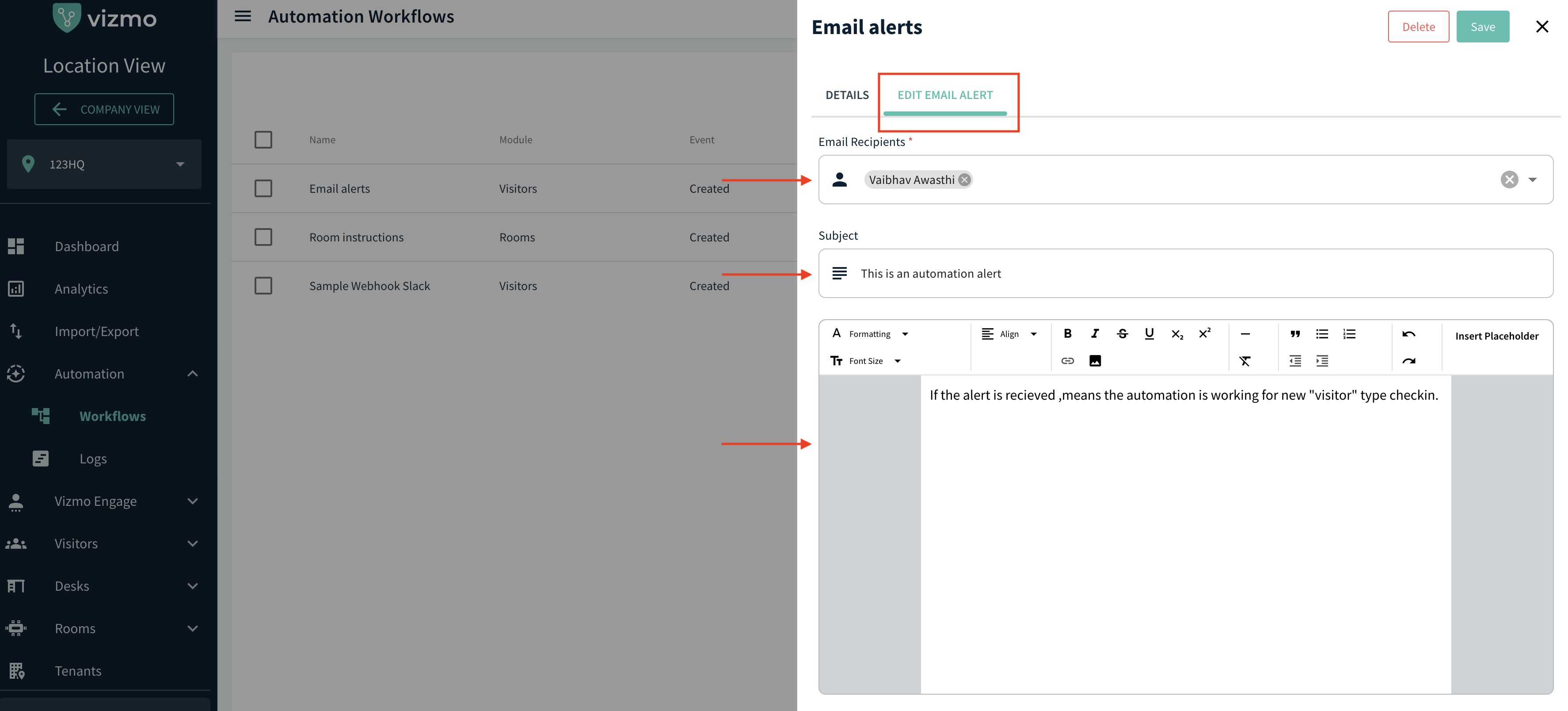The height and width of the screenshot is (711, 1568).
Task: Insert image via the image icon
Action: [x=1094, y=361]
